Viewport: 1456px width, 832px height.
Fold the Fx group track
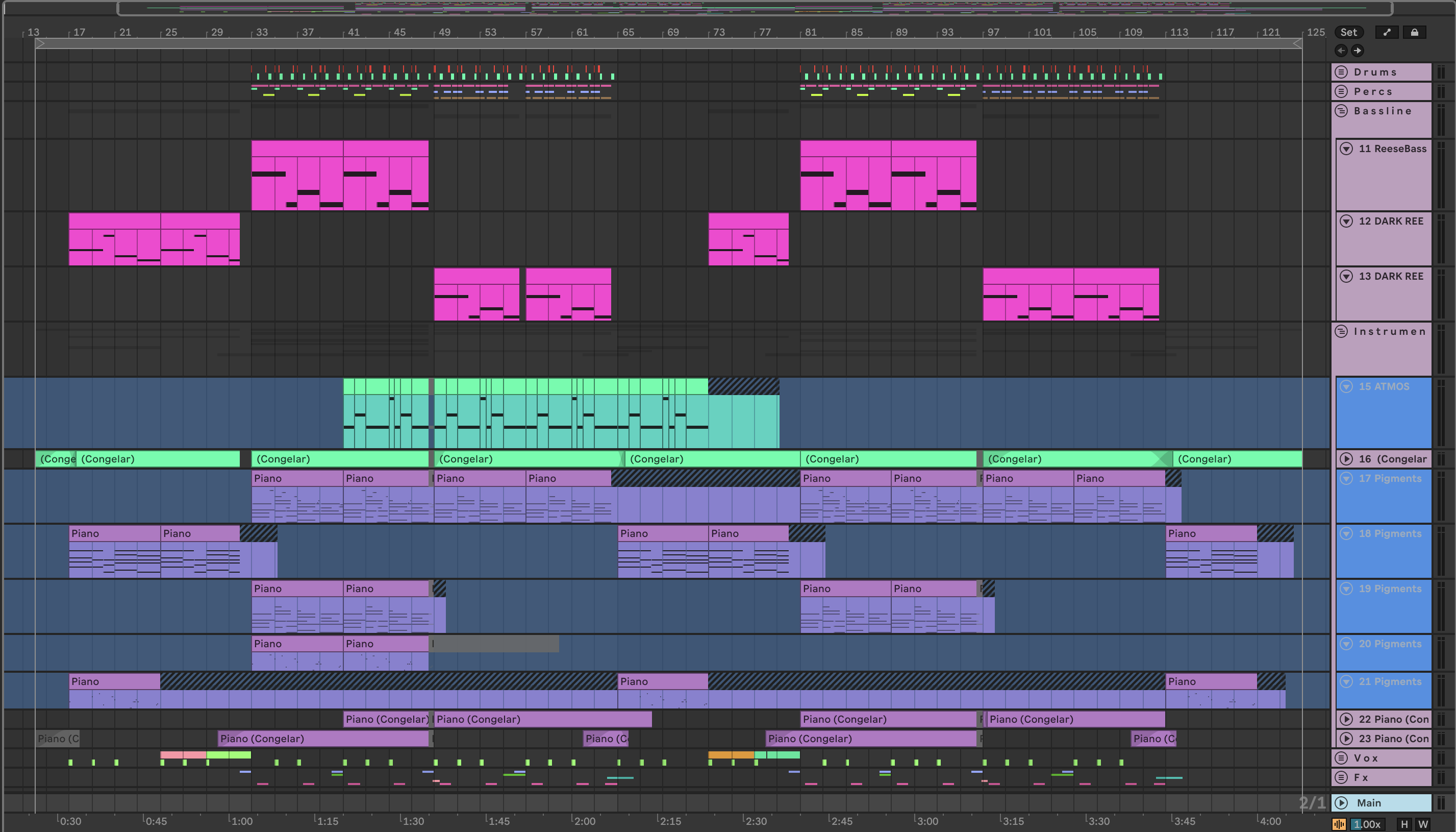coord(1342,778)
